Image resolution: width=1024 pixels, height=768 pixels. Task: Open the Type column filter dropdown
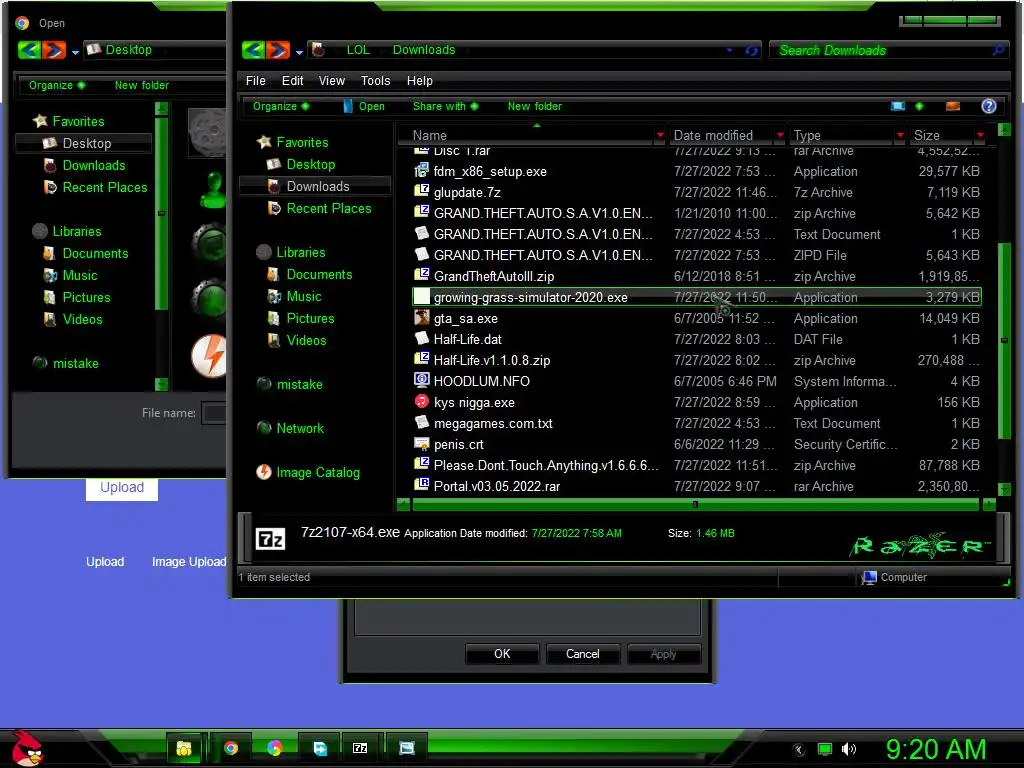(x=900, y=135)
